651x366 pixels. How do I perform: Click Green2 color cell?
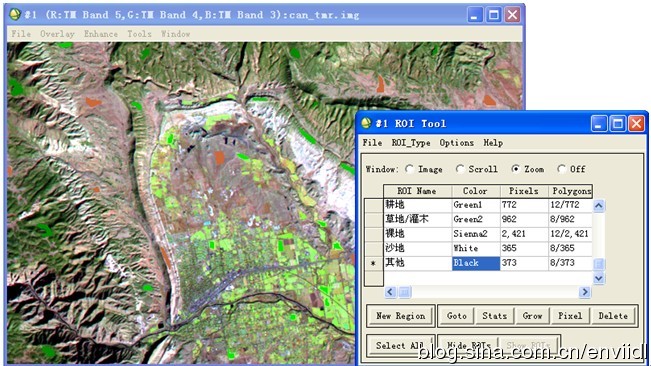[x=476, y=219]
